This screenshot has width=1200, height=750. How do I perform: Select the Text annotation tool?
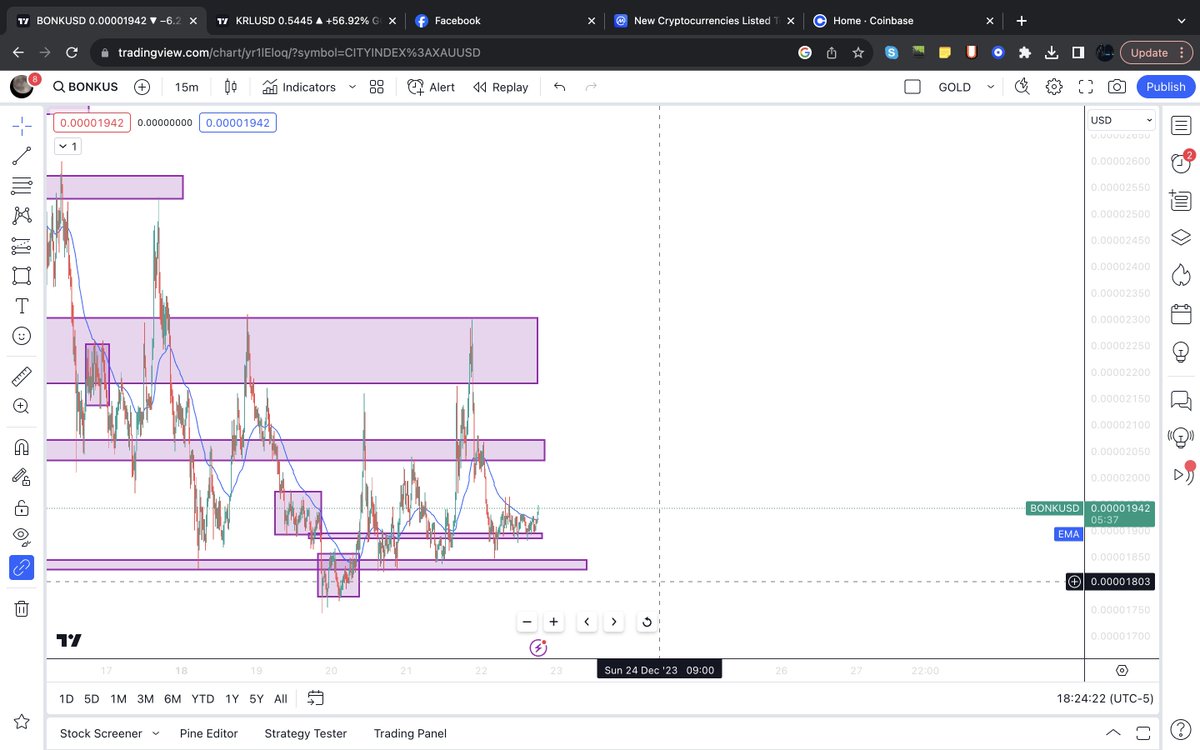tap(22, 305)
